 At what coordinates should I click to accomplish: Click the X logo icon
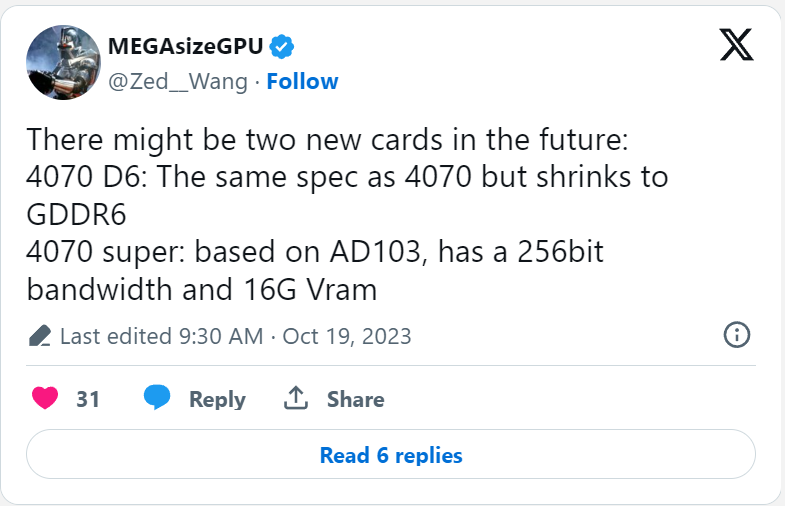coord(736,45)
